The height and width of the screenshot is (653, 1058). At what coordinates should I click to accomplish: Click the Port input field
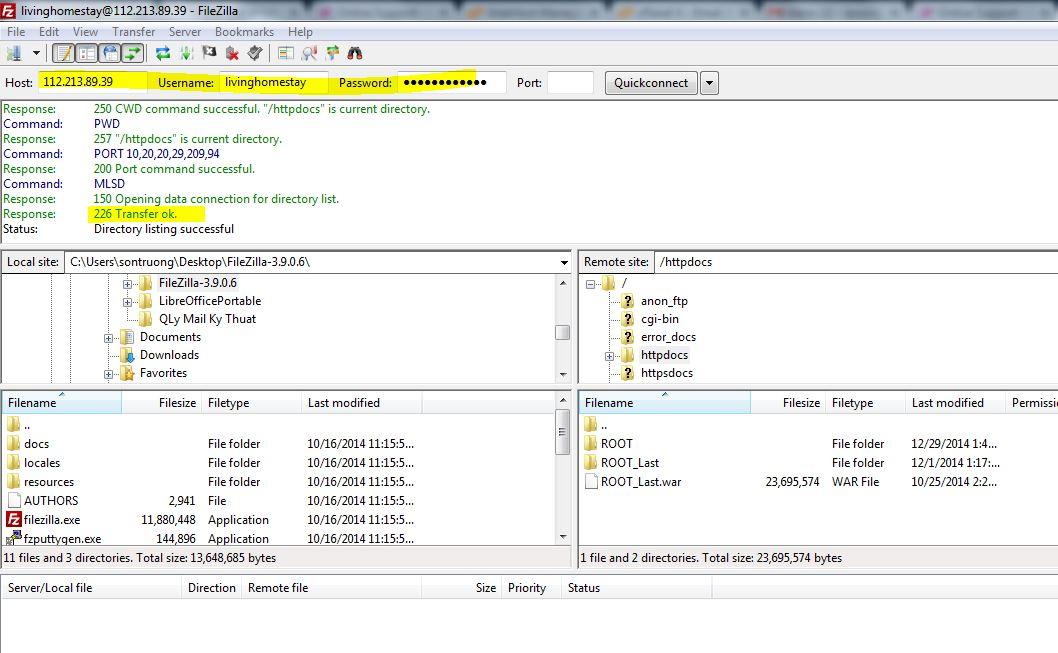click(x=570, y=82)
